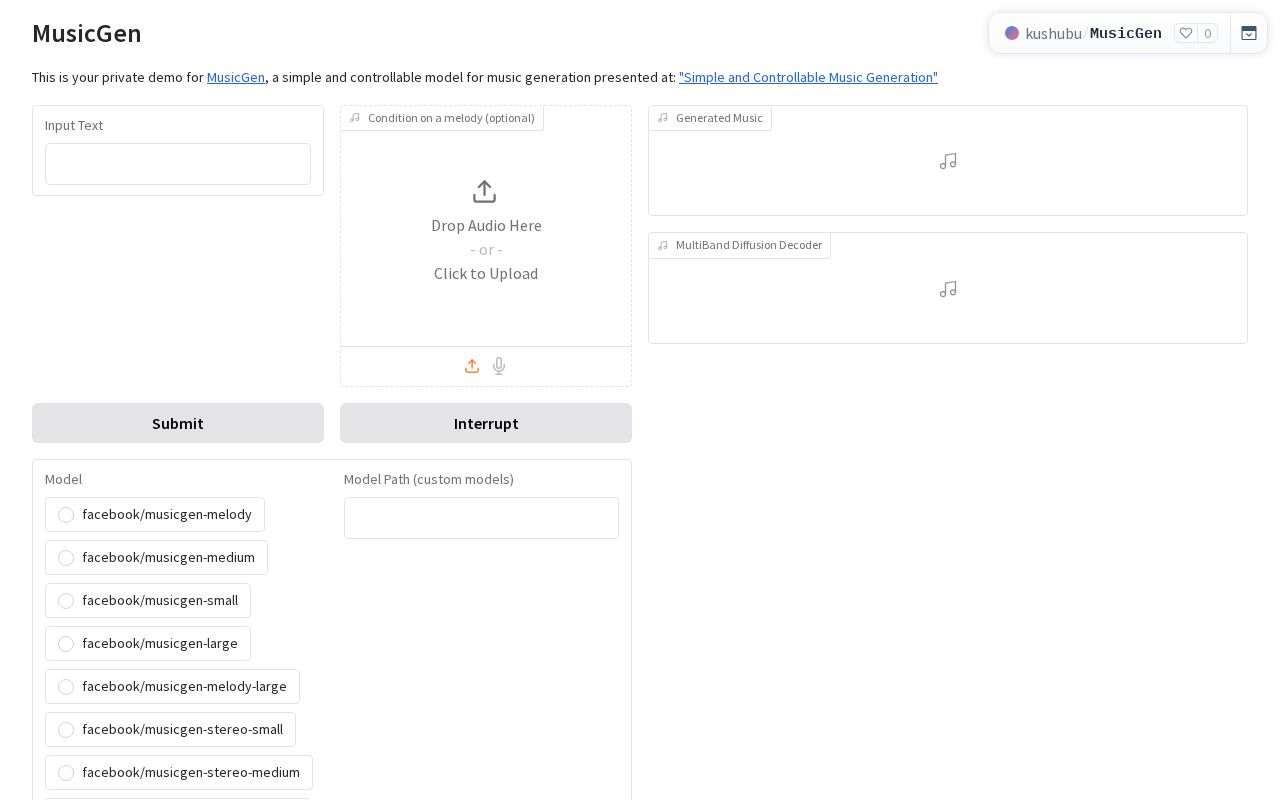Click the Interrupt button
Viewport: 1280px width, 800px height.
(486, 423)
